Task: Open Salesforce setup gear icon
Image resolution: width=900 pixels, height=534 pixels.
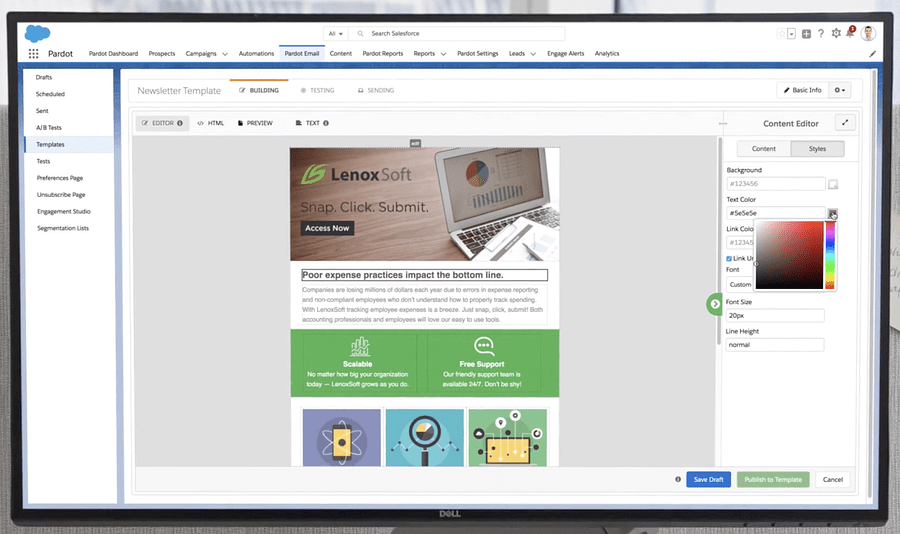Action: point(835,33)
